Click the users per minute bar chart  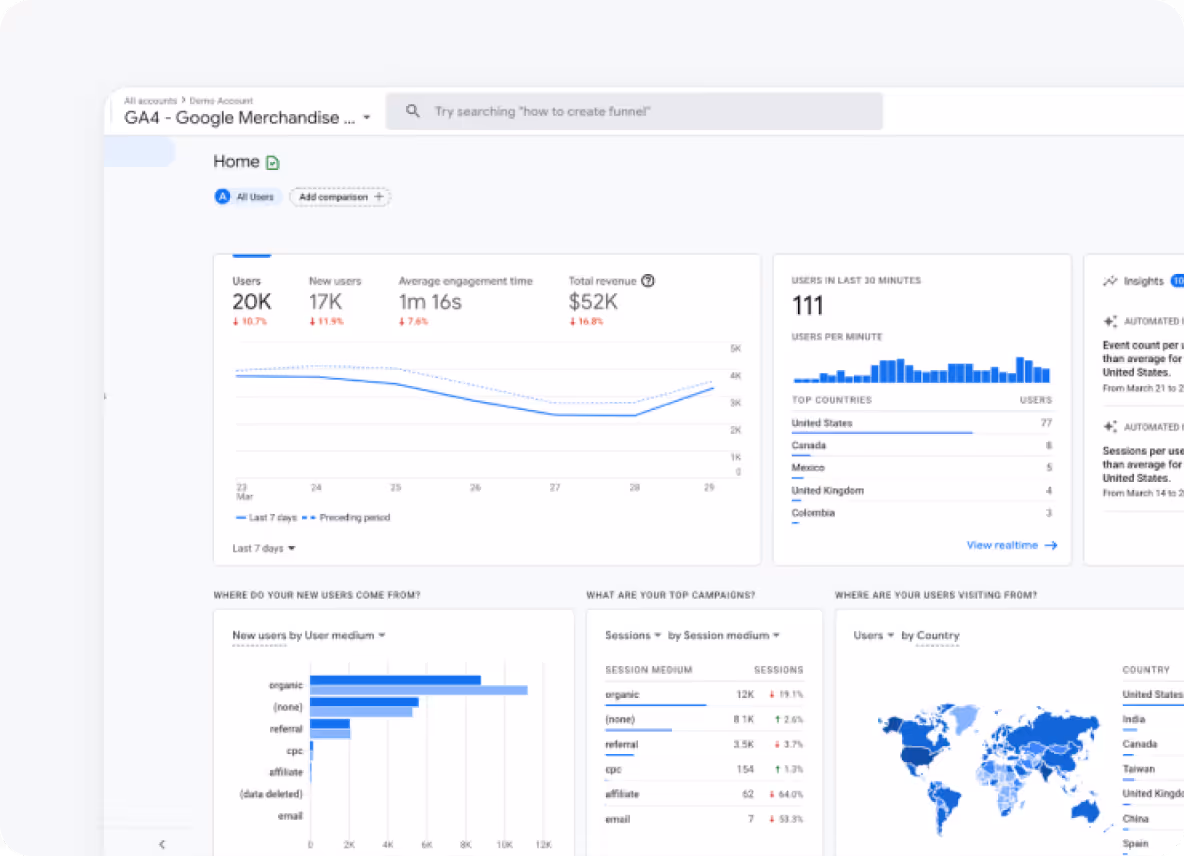[x=921, y=370]
